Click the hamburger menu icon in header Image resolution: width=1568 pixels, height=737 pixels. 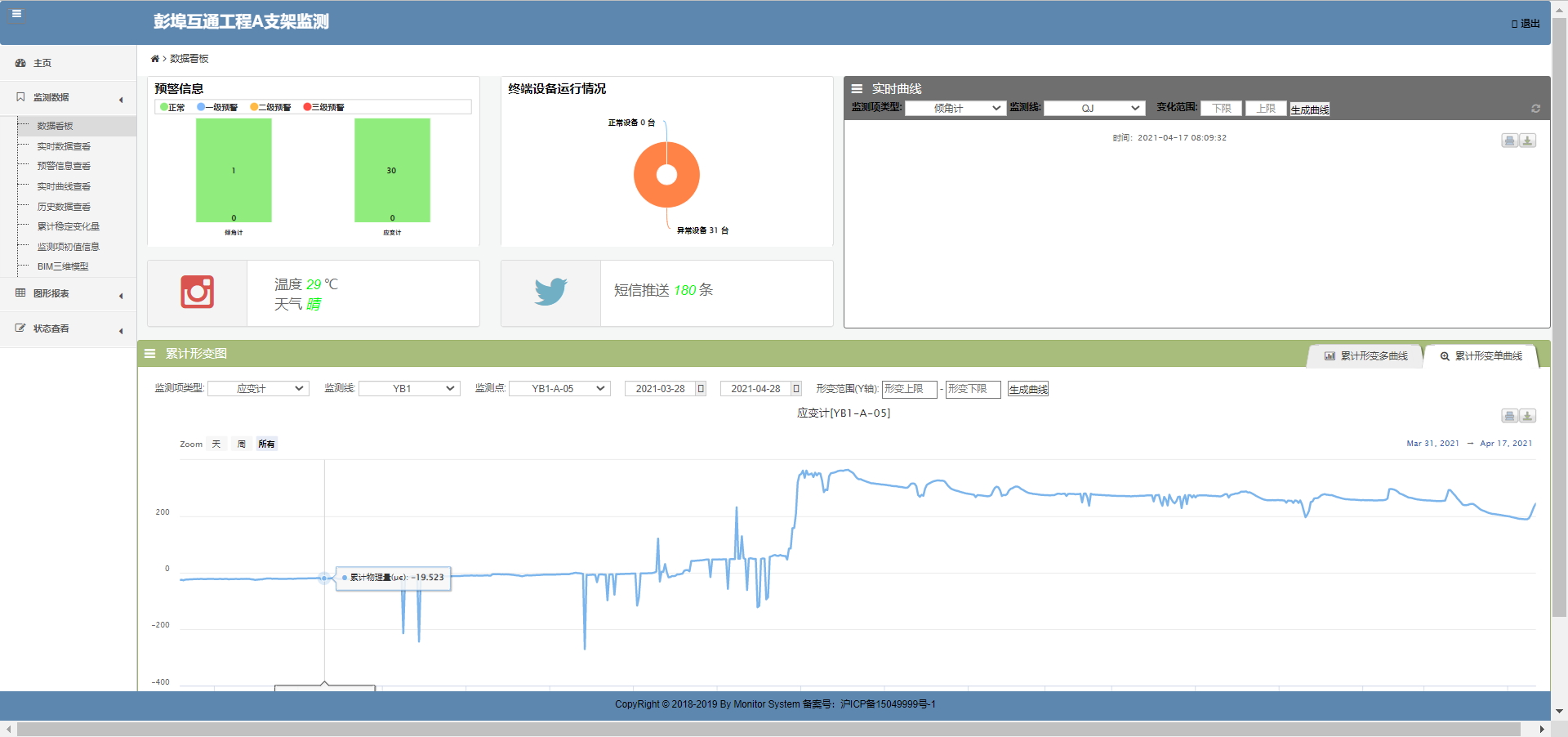pyautogui.click(x=16, y=14)
